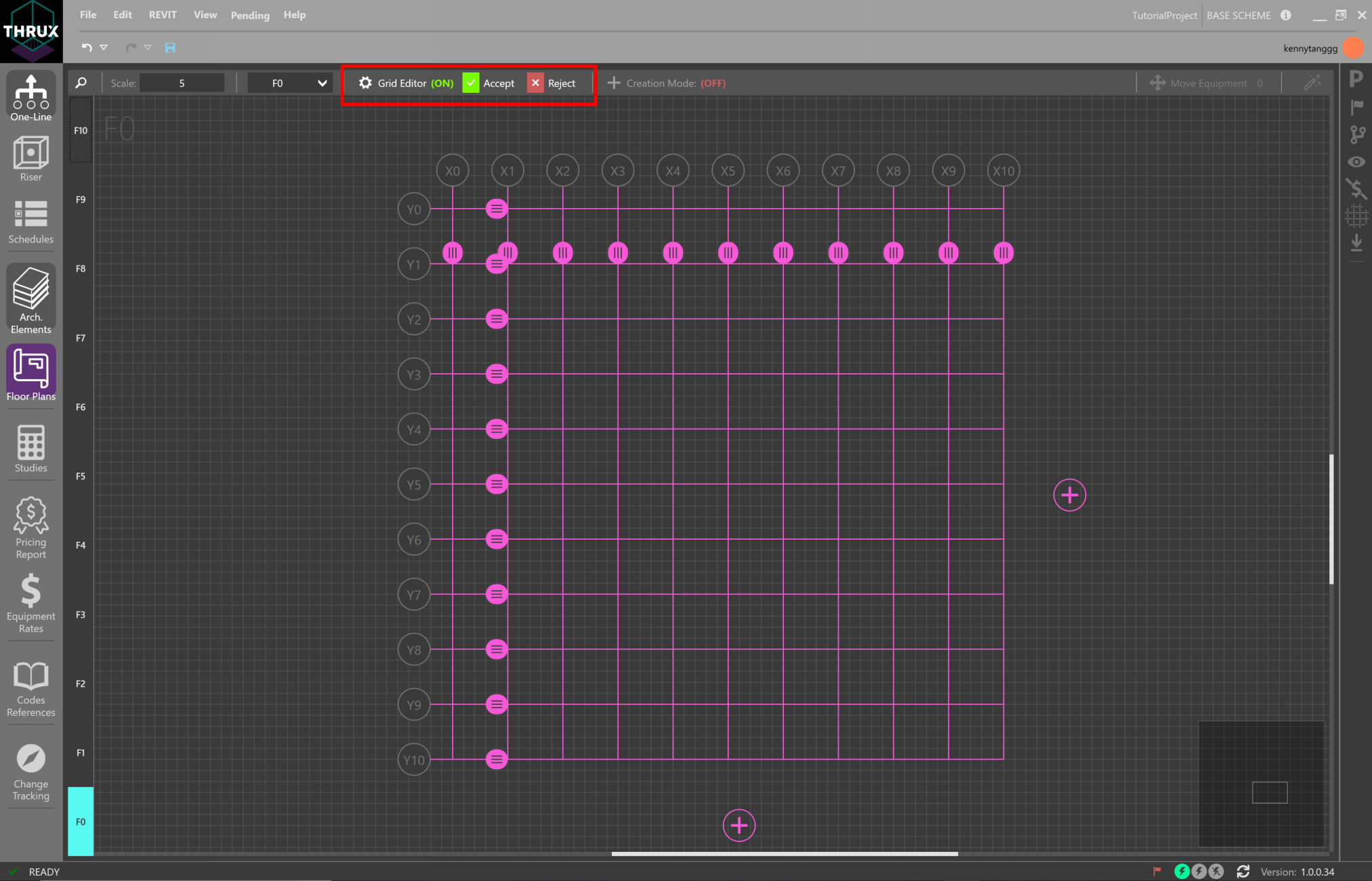The height and width of the screenshot is (881, 1372).
Task: Open Codes References book icon
Action: tap(30, 689)
